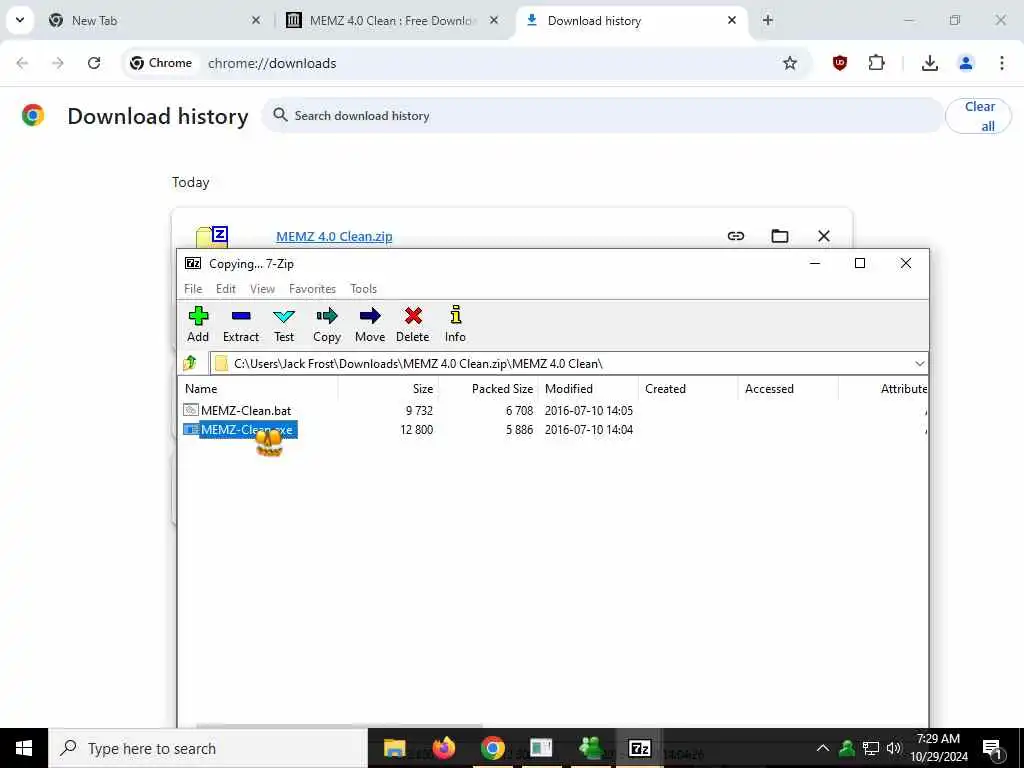Reload the Chrome downloads page
The width and height of the screenshot is (1024, 768).
click(94, 63)
